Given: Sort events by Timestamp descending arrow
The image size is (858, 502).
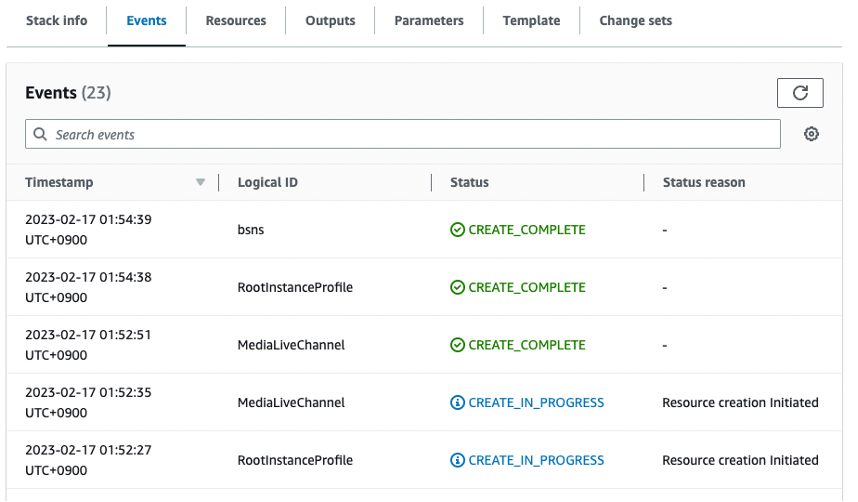Looking at the screenshot, I should (x=200, y=183).
